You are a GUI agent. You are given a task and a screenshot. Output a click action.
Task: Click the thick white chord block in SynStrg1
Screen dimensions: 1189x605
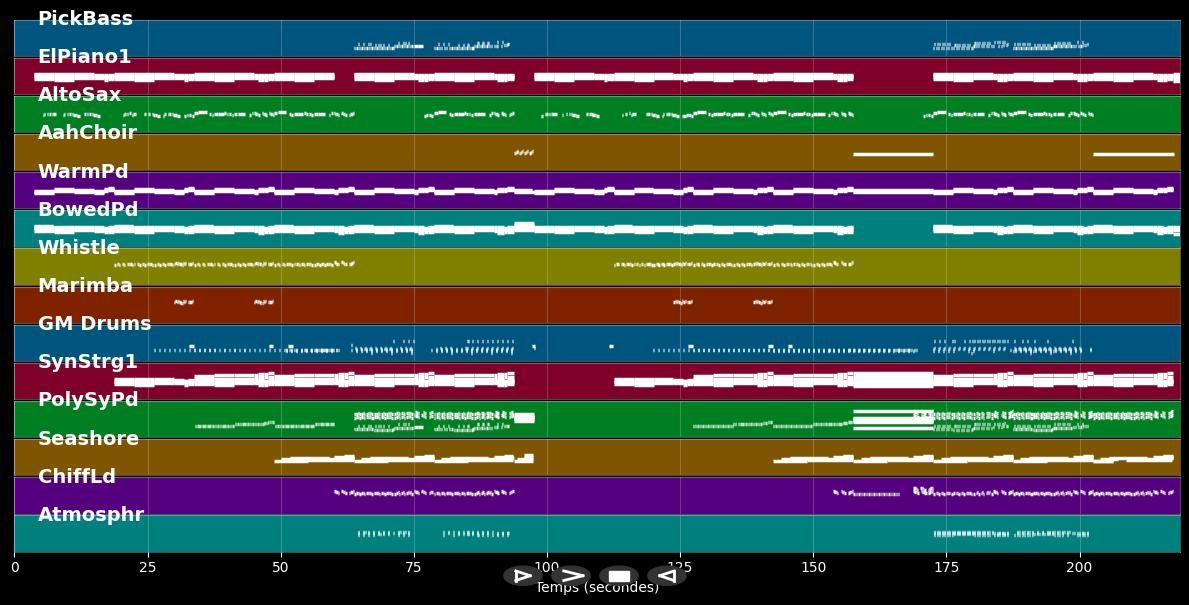(x=892, y=380)
